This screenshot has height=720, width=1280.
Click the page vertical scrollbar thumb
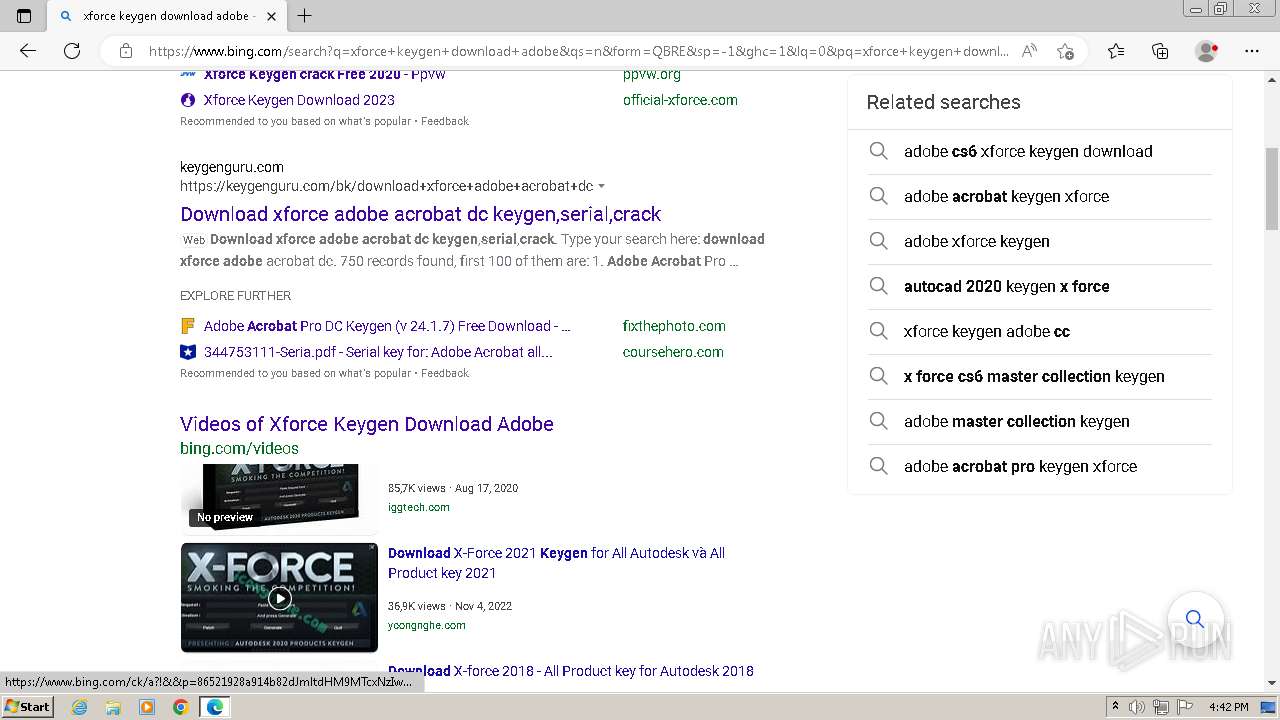click(1271, 188)
